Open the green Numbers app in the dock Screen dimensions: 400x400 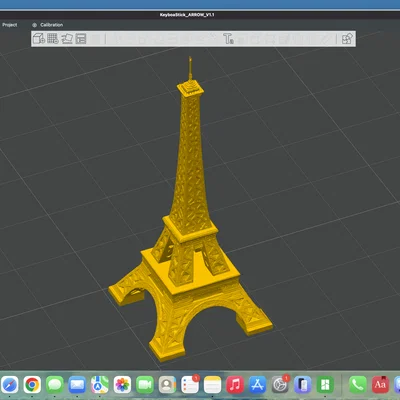pyautogui.click(x=325, y=385)
